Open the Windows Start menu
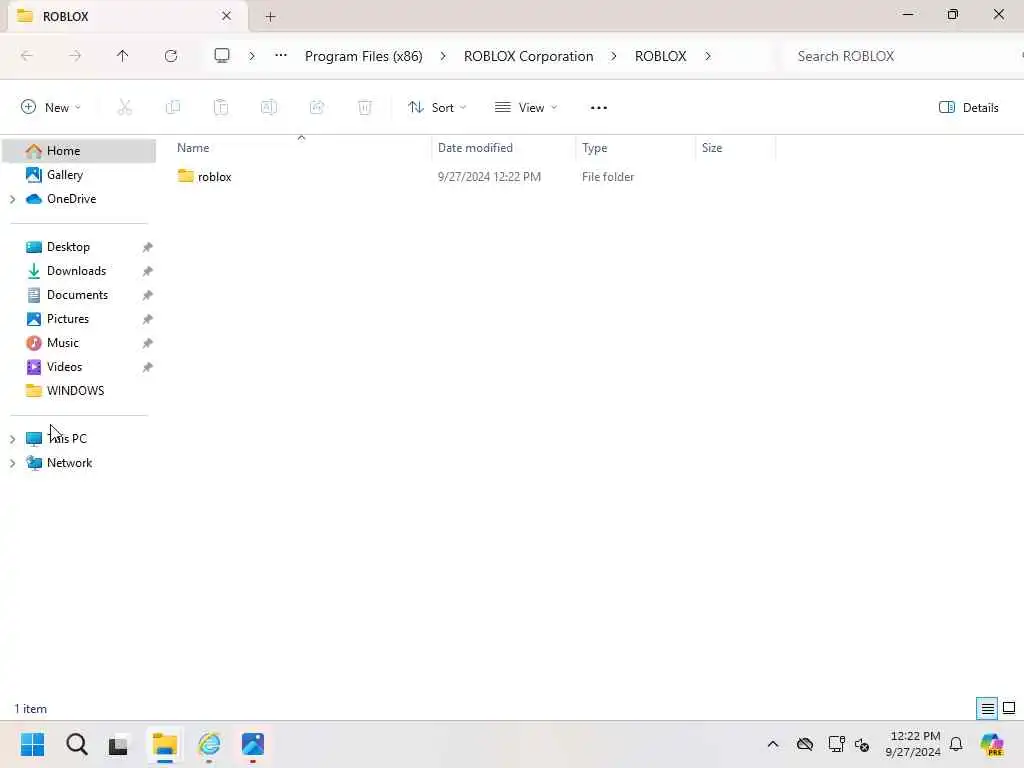 click(x=33, y=744)
